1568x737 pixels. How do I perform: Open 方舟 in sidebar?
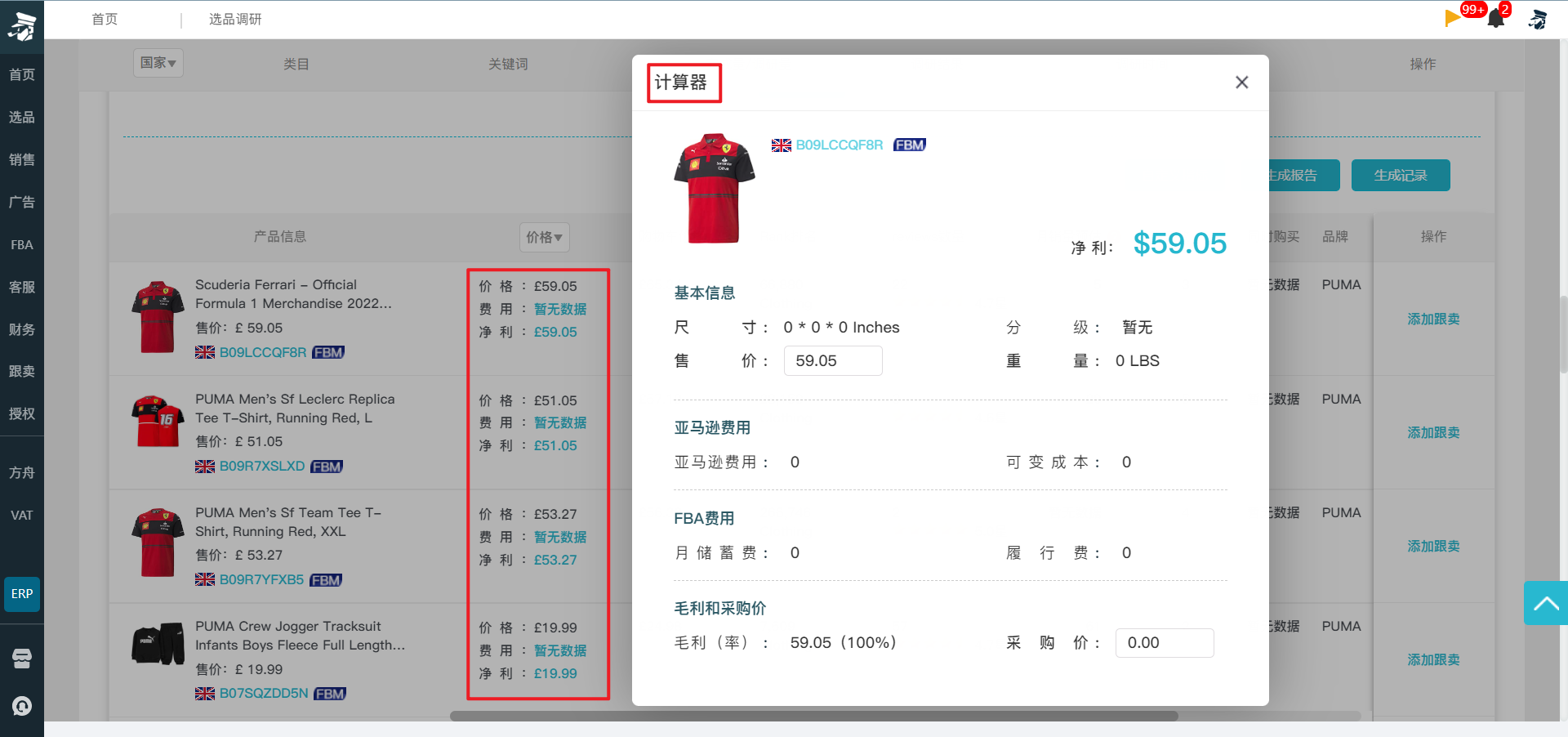click(x=22, y=472)
